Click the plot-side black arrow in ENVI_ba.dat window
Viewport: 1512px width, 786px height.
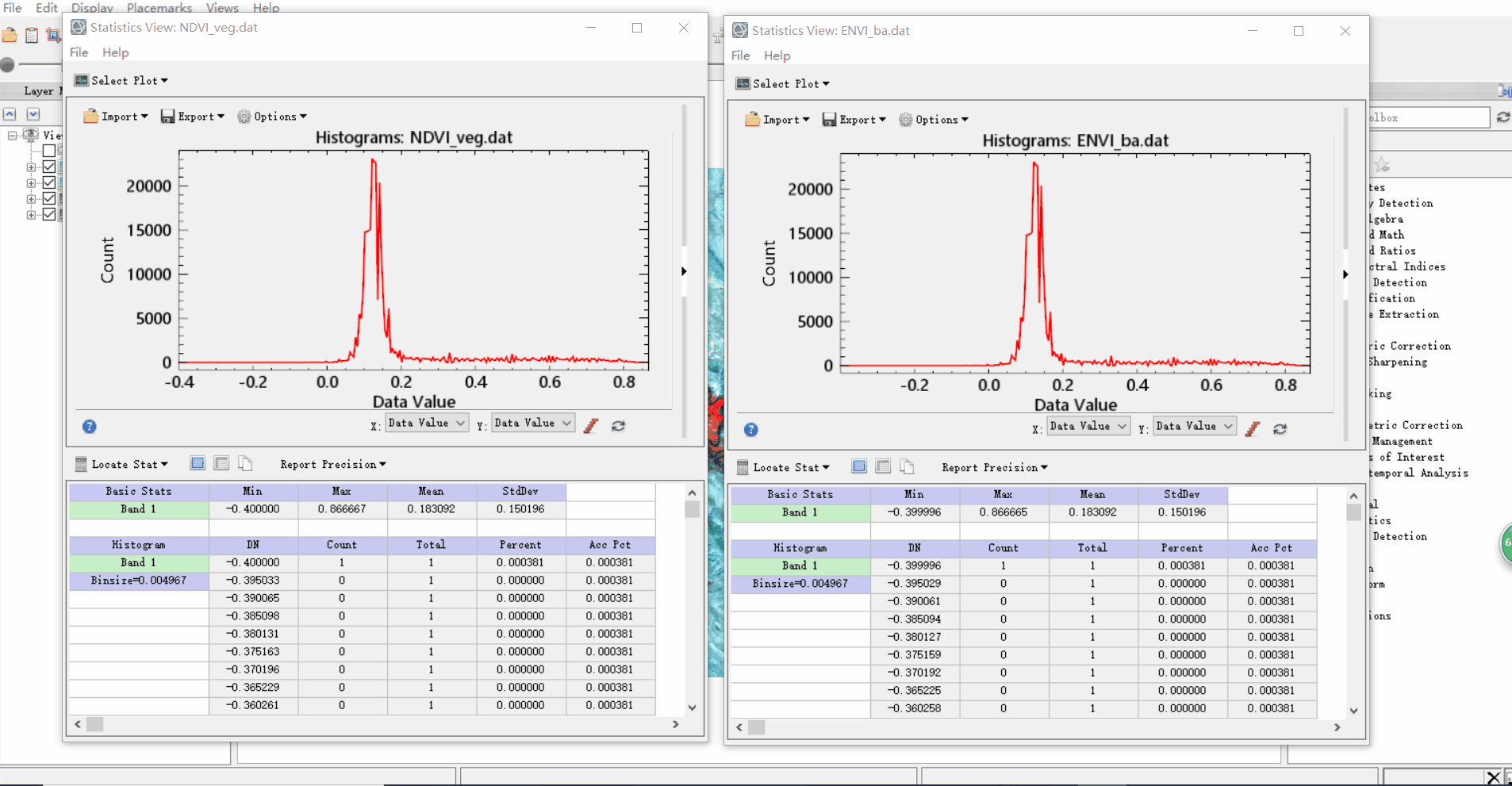pyautogui.click(x=1345, y=274)
